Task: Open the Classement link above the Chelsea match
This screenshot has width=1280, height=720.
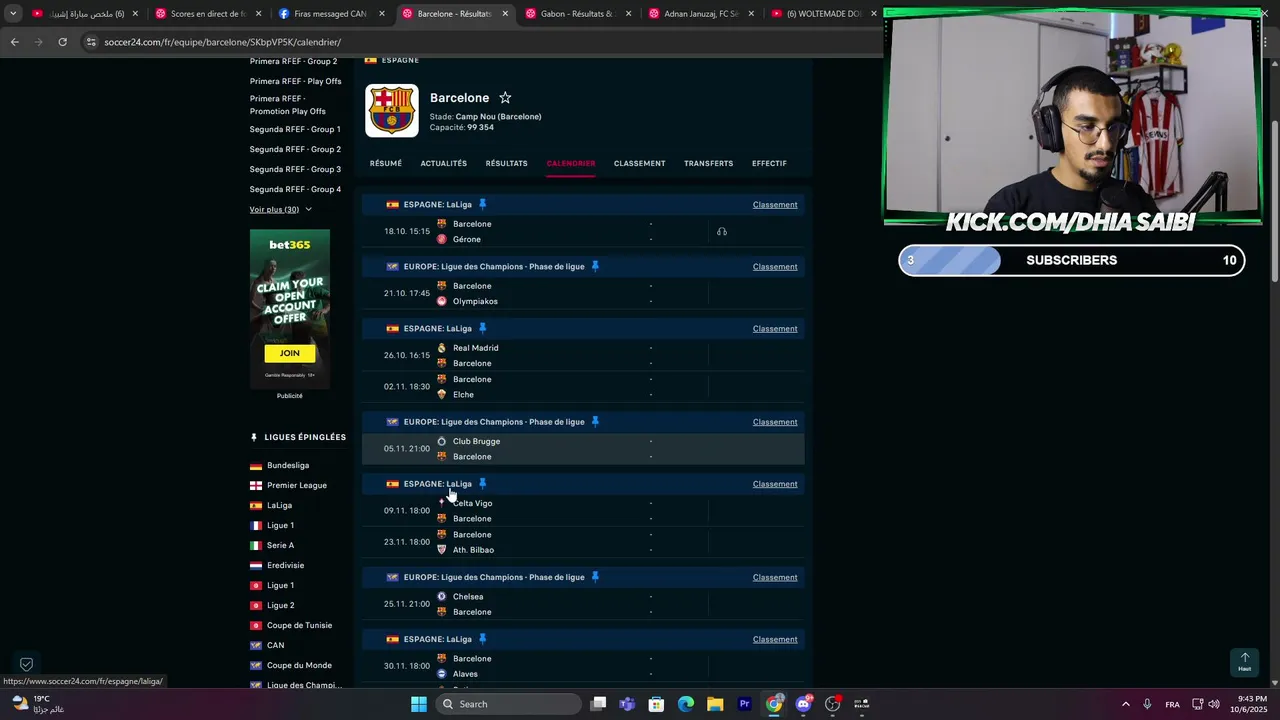Action: click(x=775, y=577)
